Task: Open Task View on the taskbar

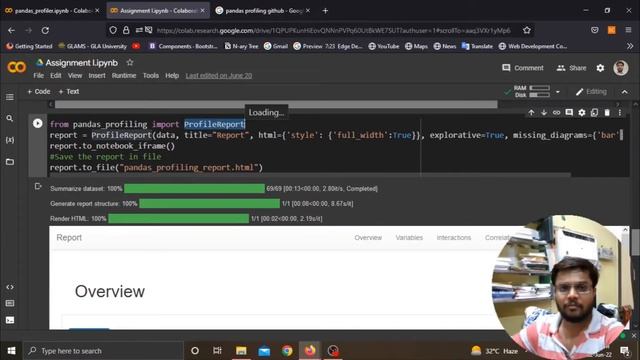Action: [217, 351]
